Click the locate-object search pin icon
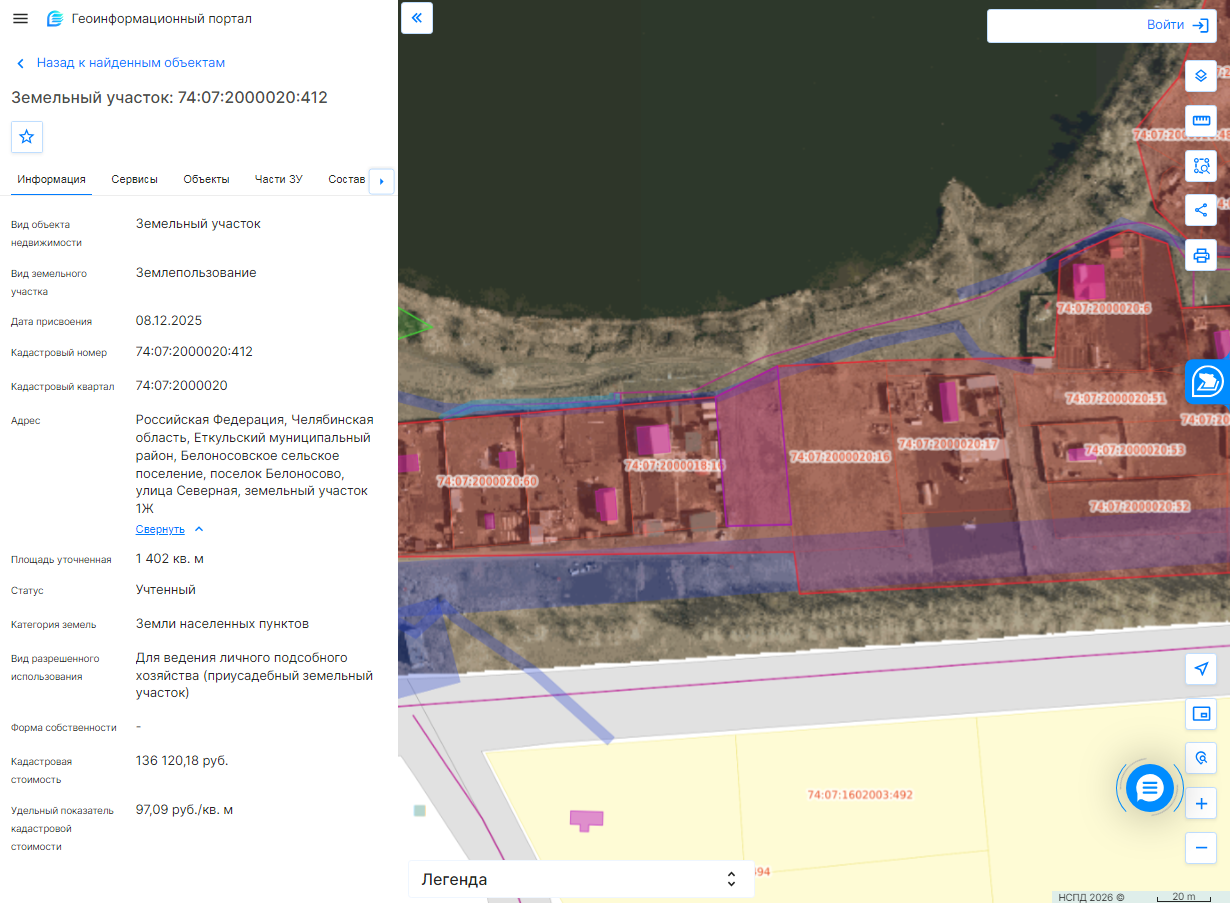 tap(1201, 757)
